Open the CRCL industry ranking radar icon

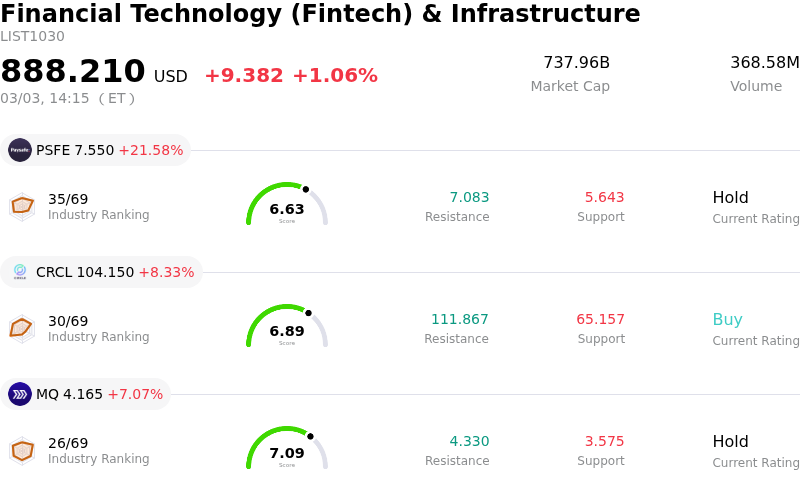click(22, 328)
